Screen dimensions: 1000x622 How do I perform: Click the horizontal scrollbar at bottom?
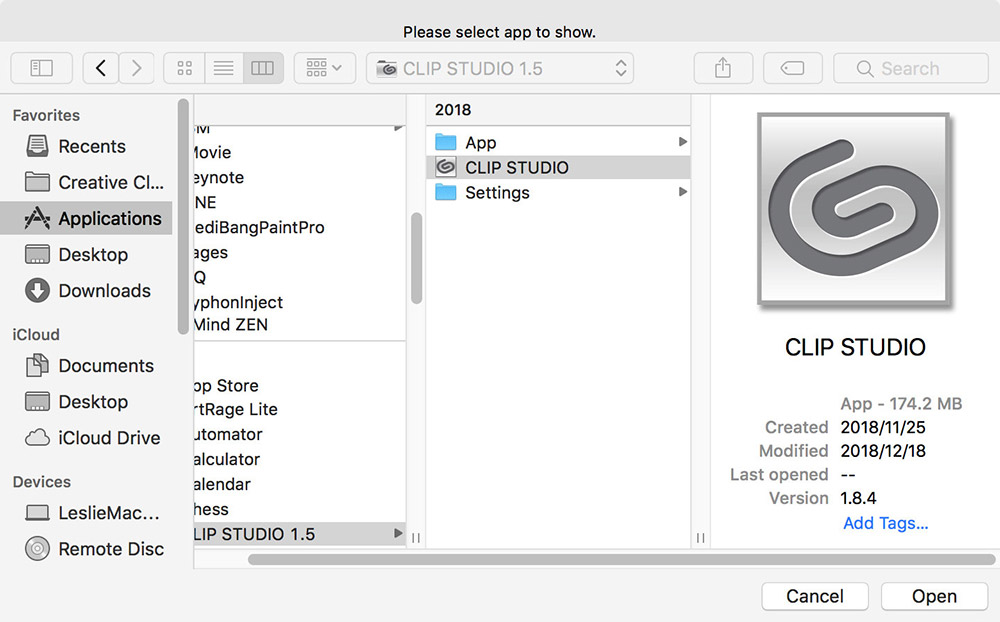pyautogui.click(x=621, y=559)
